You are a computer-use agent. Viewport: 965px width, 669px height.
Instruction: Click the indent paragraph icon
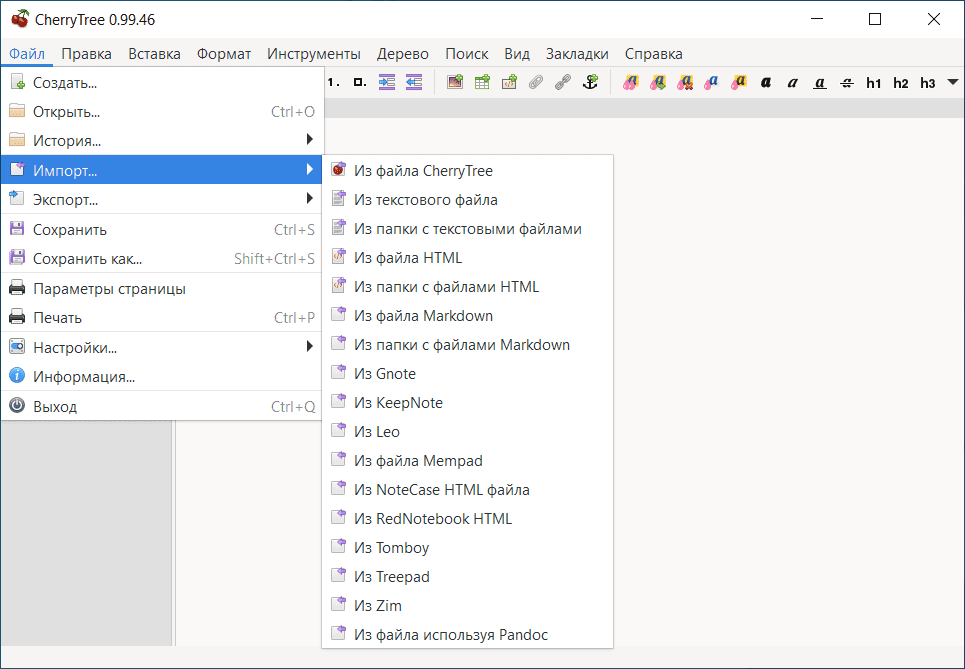coord(386,82)
